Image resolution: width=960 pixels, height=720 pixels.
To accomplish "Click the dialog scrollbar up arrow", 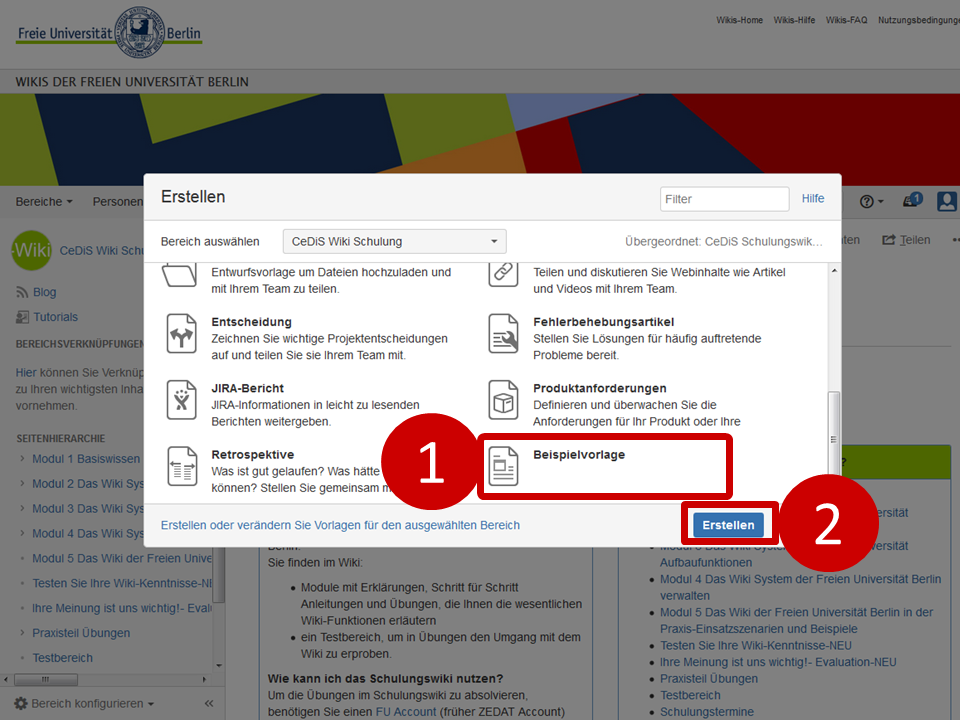I will pyautogui.click(x=834, y=270).
